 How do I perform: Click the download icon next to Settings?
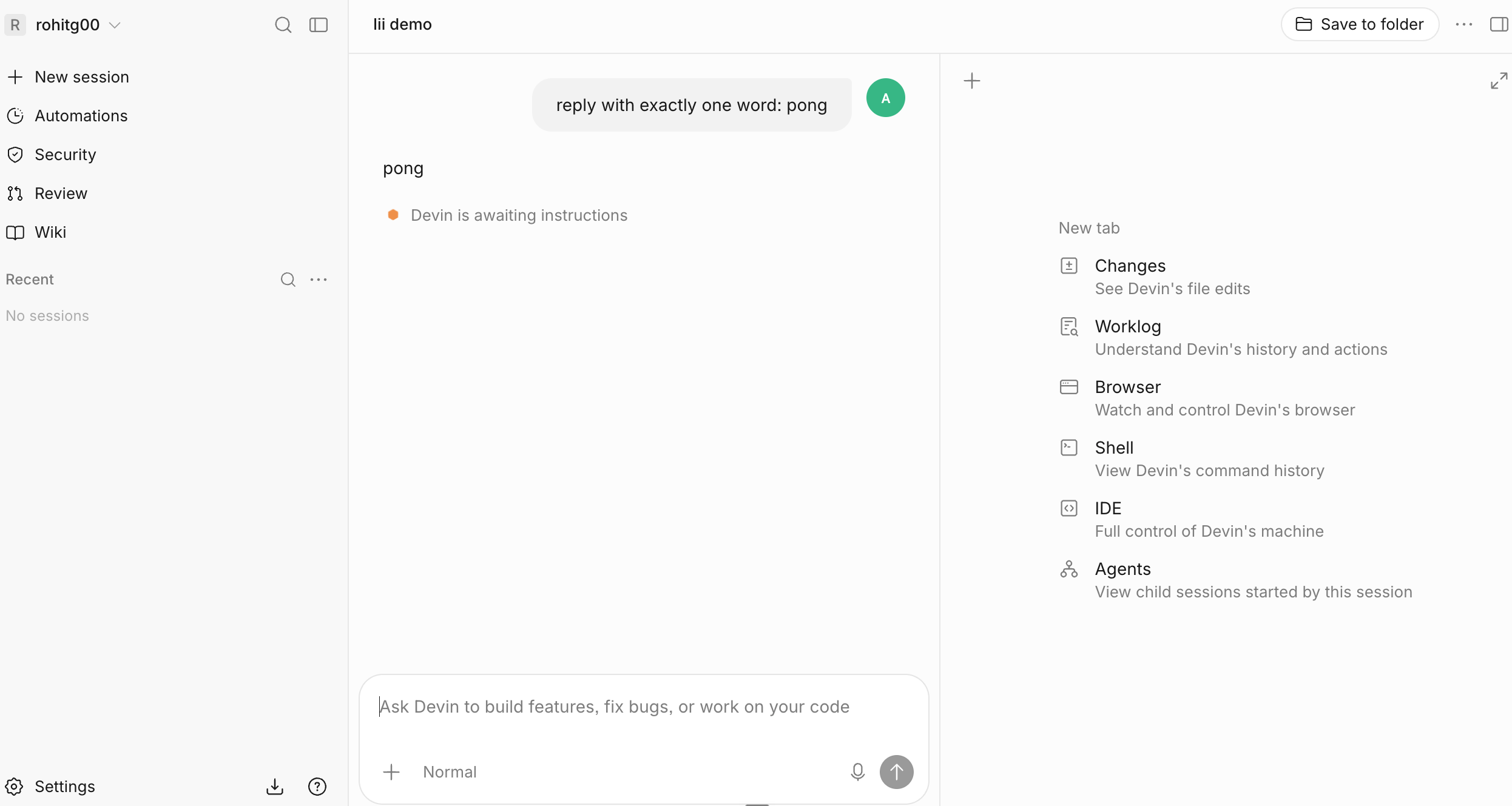[275, 787]
